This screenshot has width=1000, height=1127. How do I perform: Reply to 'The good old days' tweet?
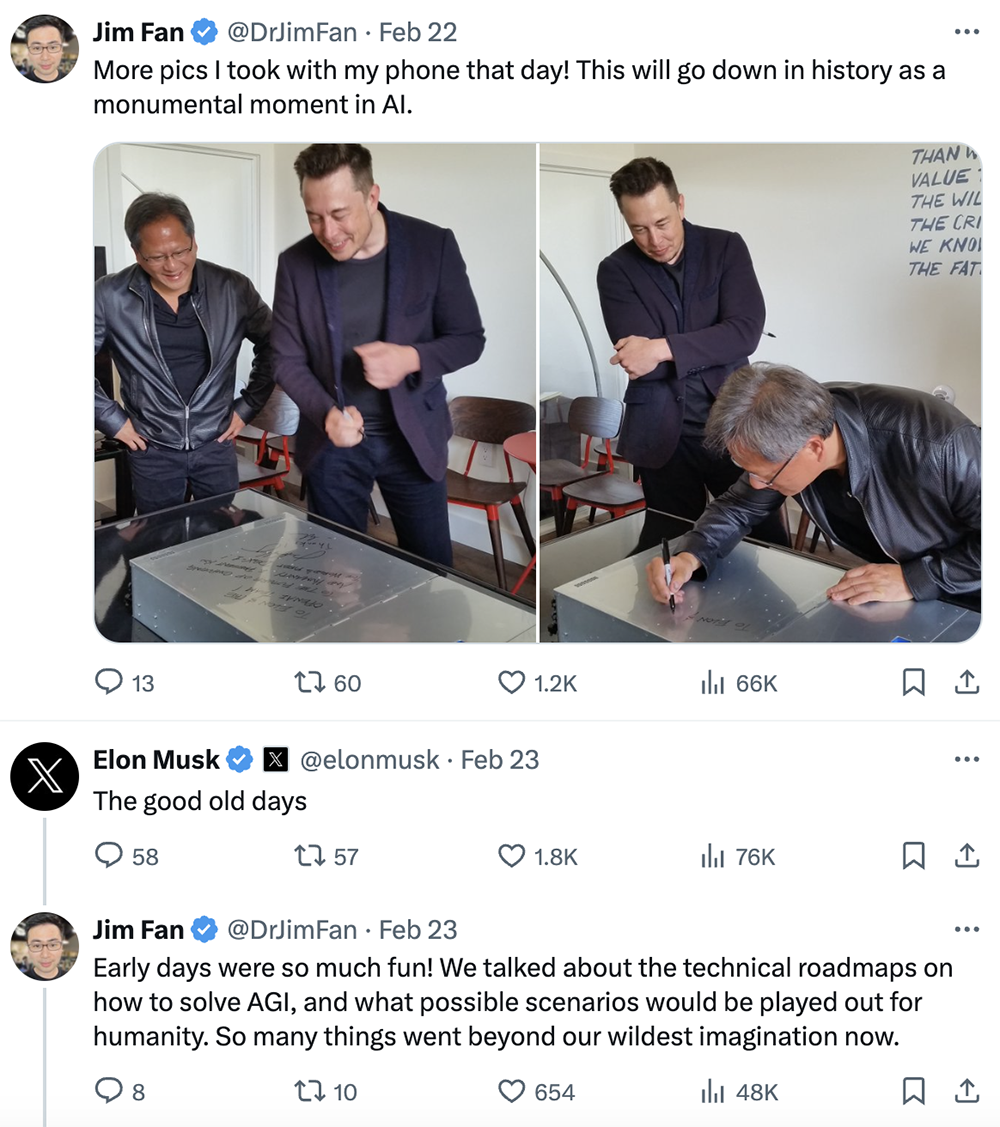(108, 856)
